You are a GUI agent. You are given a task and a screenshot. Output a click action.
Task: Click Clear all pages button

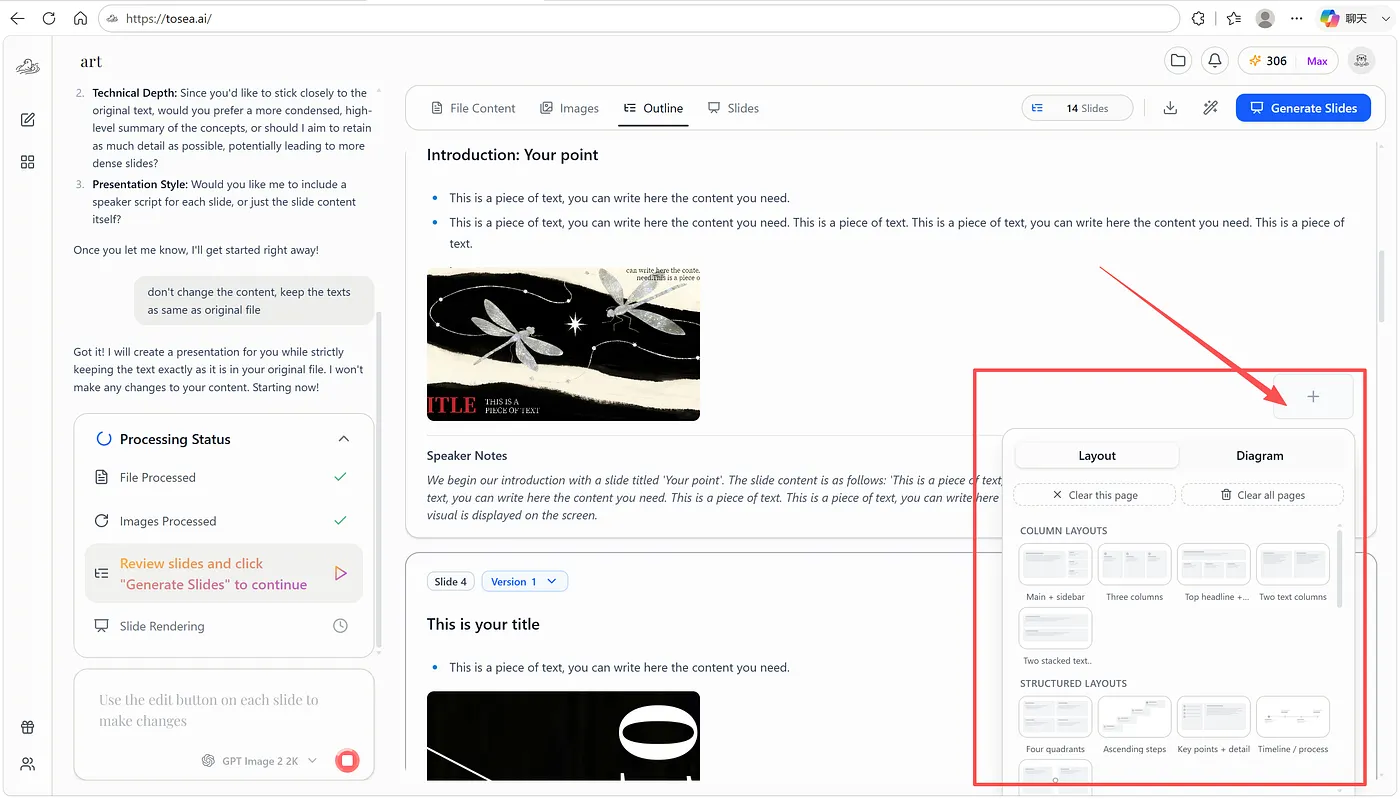[1262, 495]
